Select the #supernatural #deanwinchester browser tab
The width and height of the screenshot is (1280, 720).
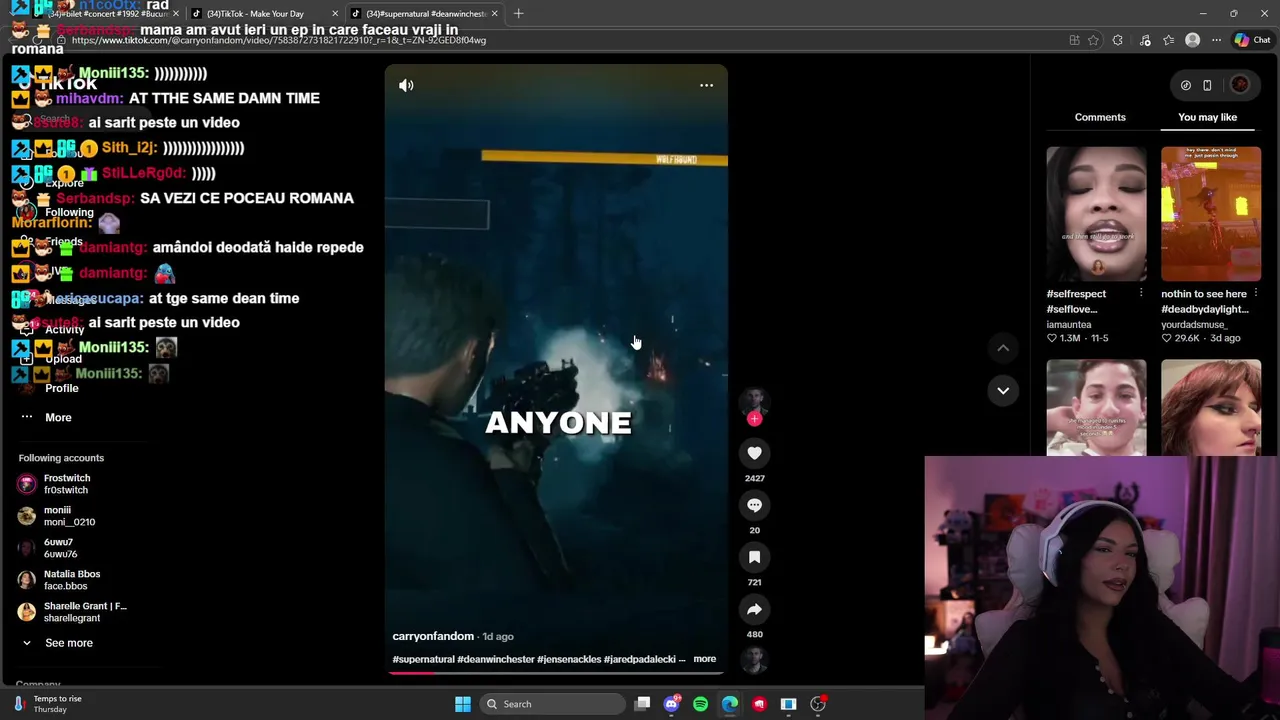point(426,14)
